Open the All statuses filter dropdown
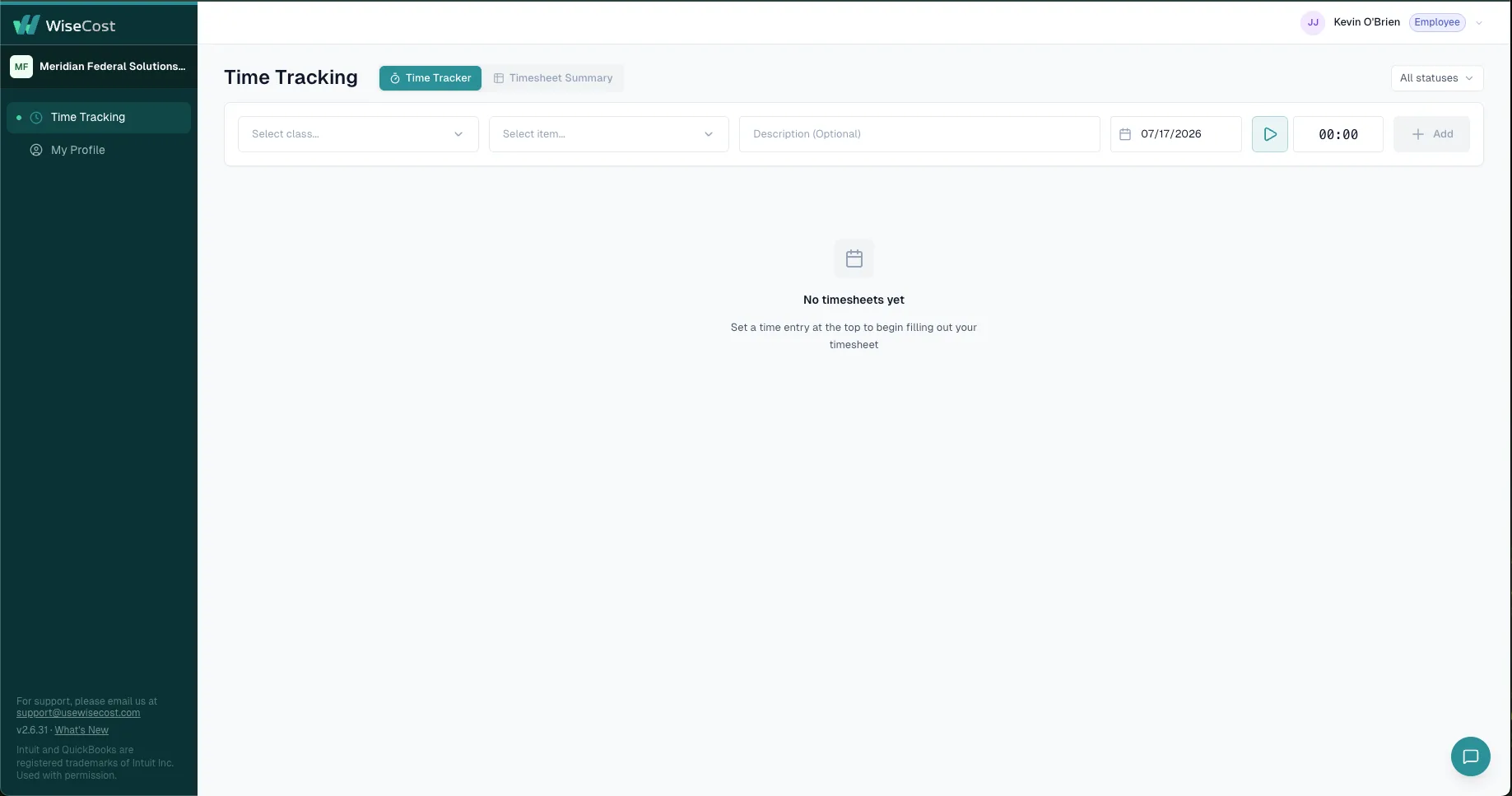This screenshot has height=796, width=1512. 1437,78
